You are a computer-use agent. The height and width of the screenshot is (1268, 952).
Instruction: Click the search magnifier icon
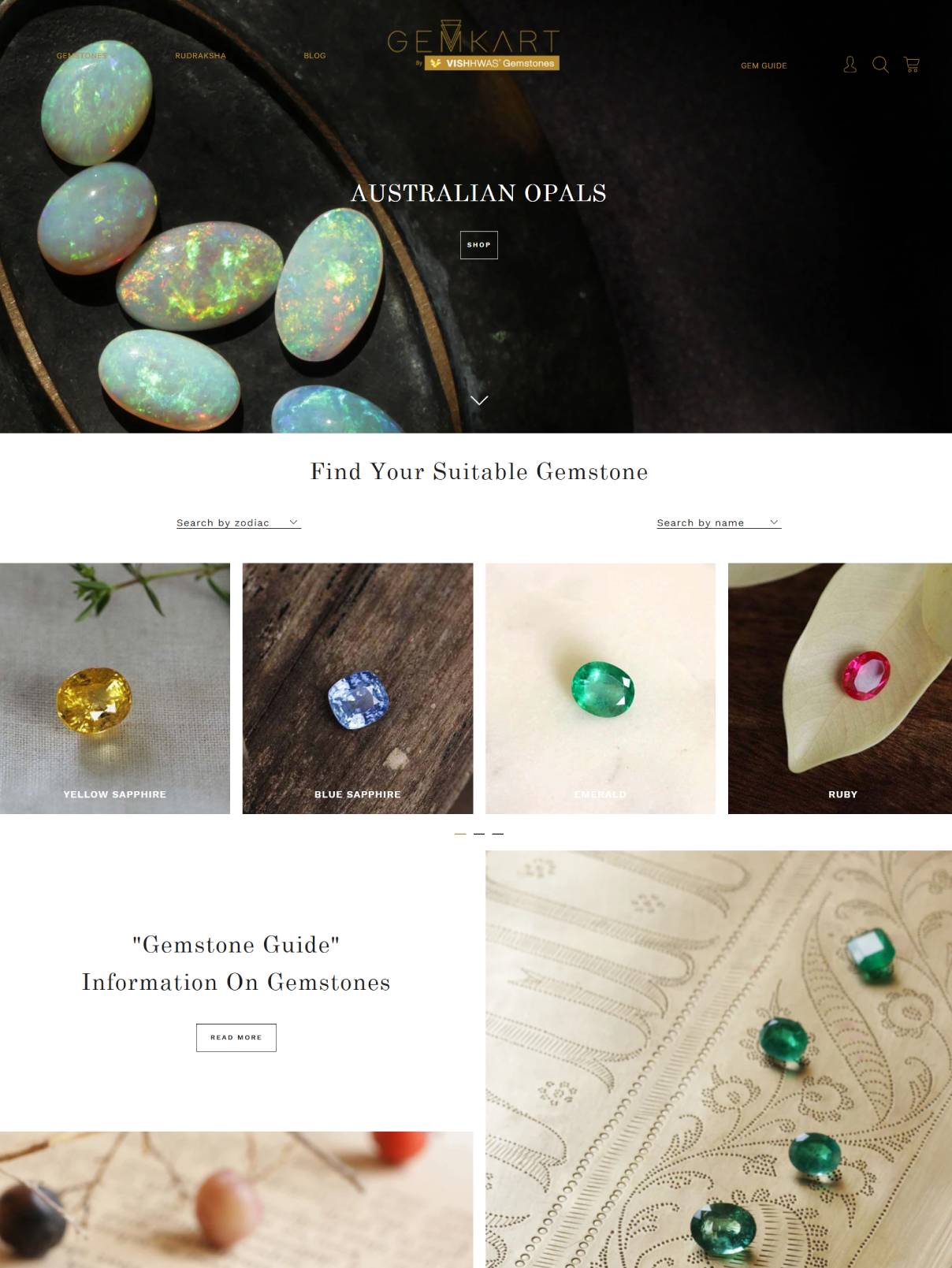880,65
